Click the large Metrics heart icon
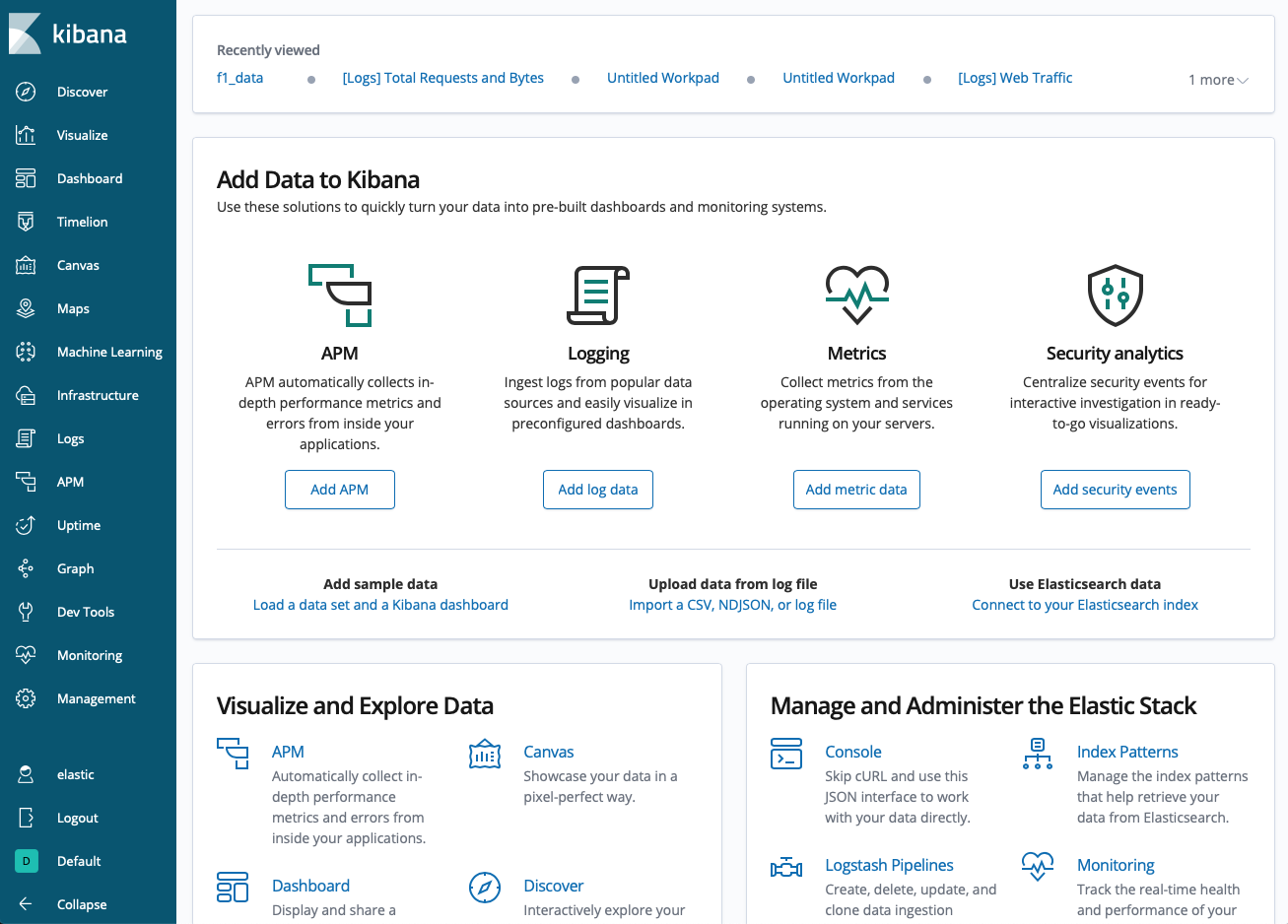The width and height of the screenshot is (1288, 924). click(x=856, y=295)
